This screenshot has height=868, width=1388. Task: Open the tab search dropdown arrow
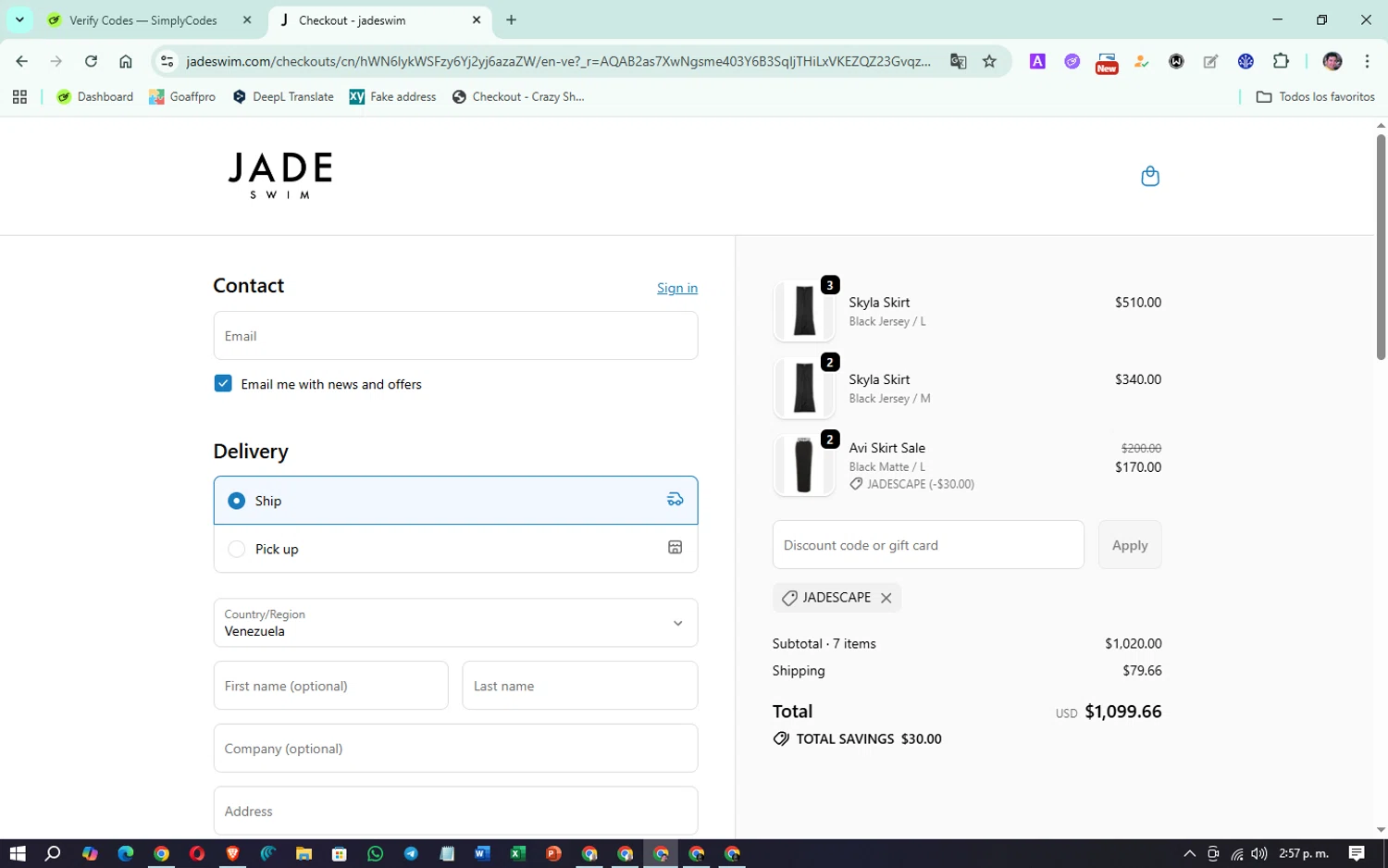tap(19, 19)
